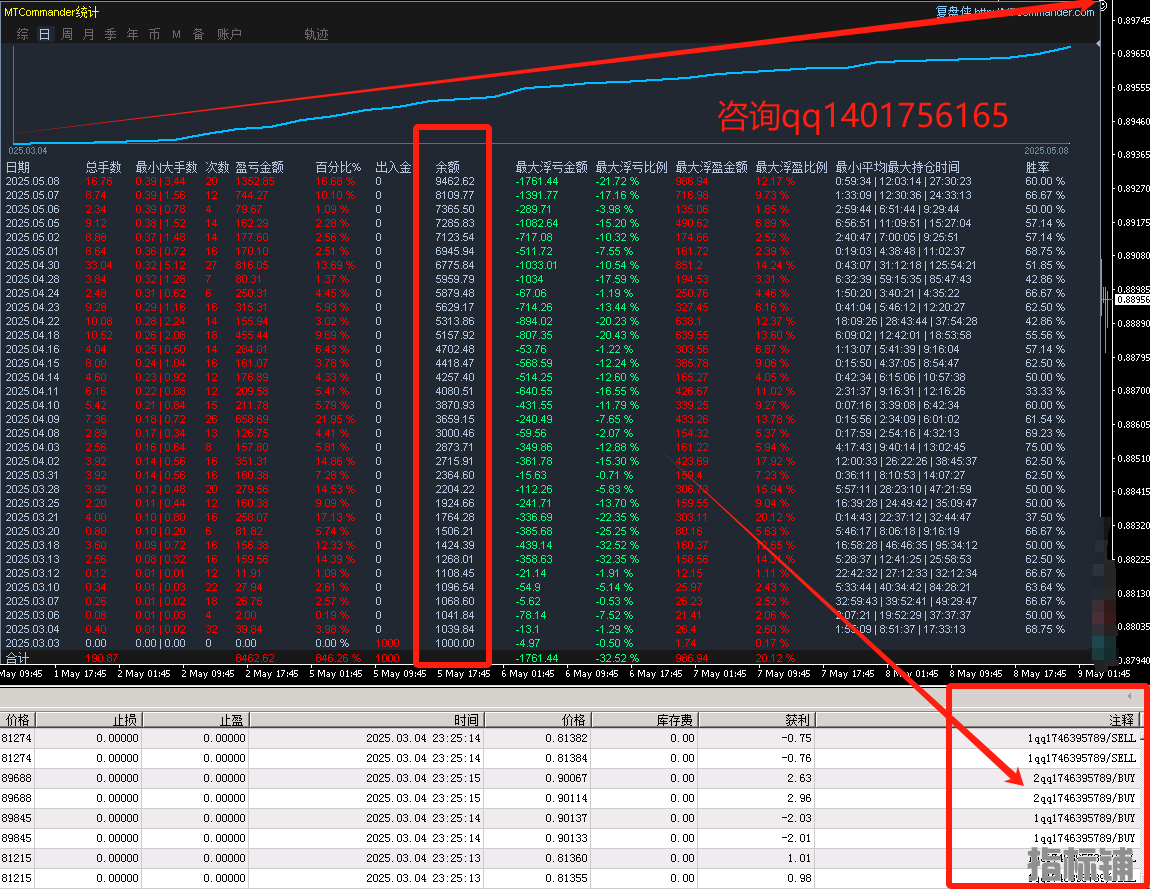Click the small triangle marker beside the price scale
This screenshot has width=1150, height=889.
1098,44
